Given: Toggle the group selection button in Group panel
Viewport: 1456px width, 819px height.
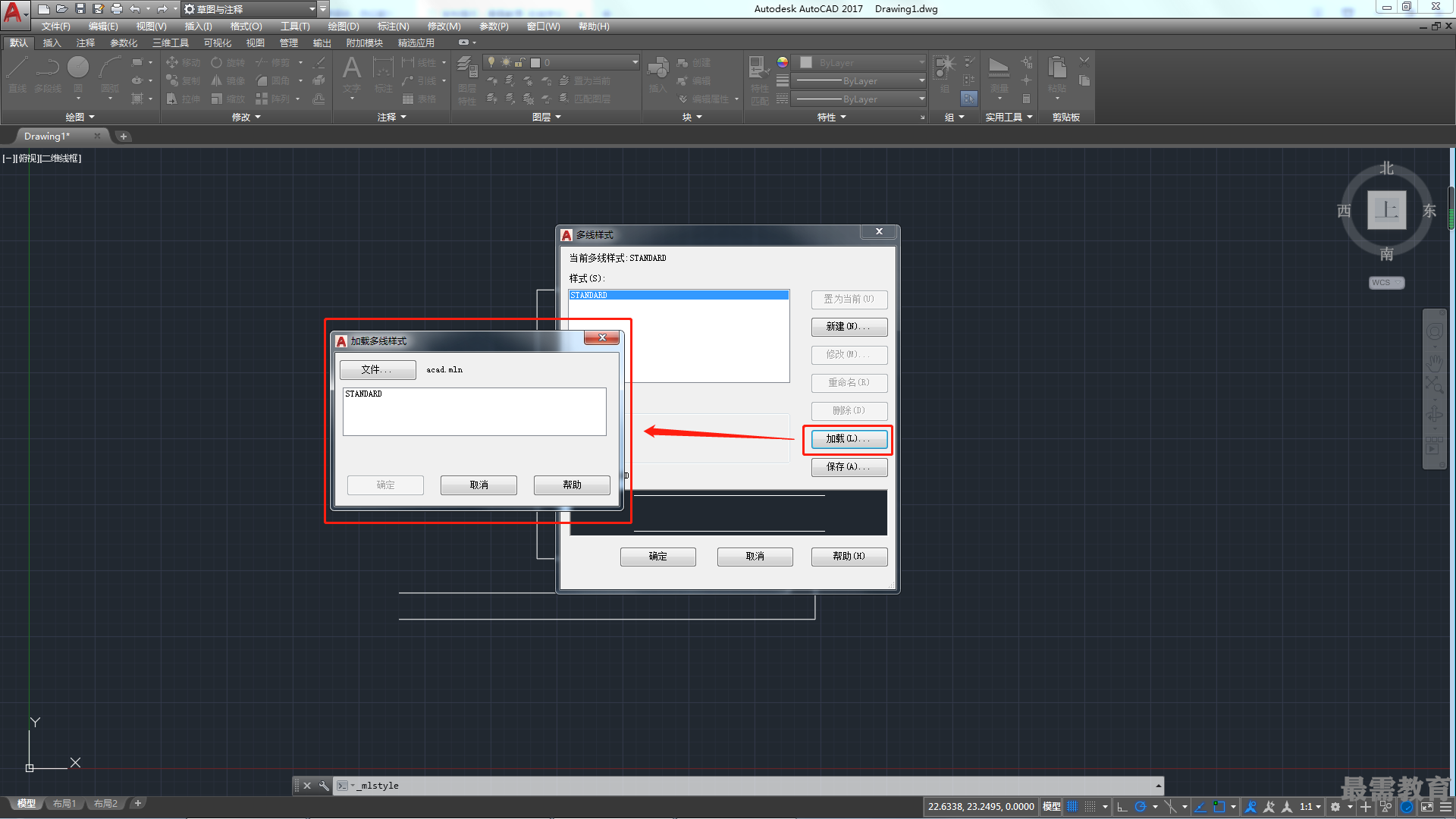Looking at the screenshot, I should tap(968, 99).
